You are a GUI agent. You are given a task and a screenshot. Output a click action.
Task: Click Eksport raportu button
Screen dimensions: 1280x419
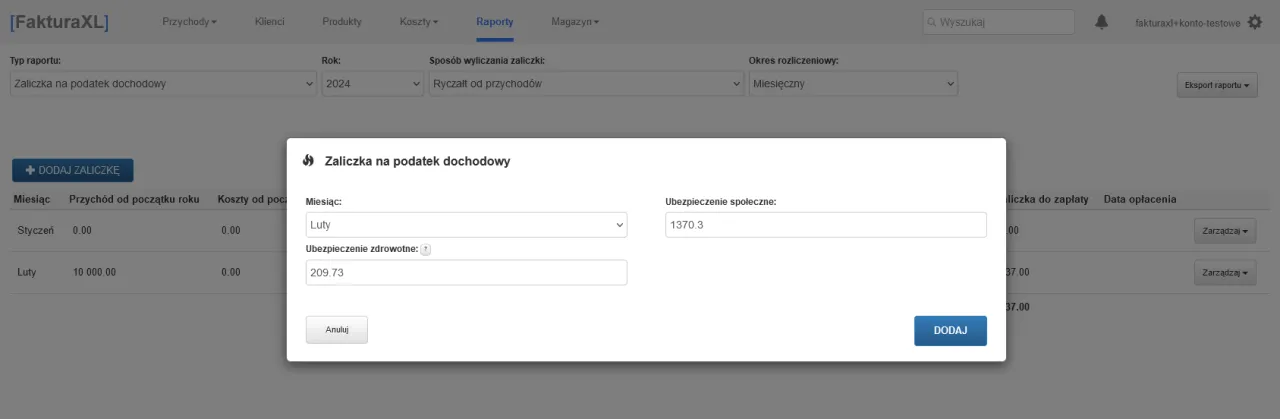[x=1216, y=85]
